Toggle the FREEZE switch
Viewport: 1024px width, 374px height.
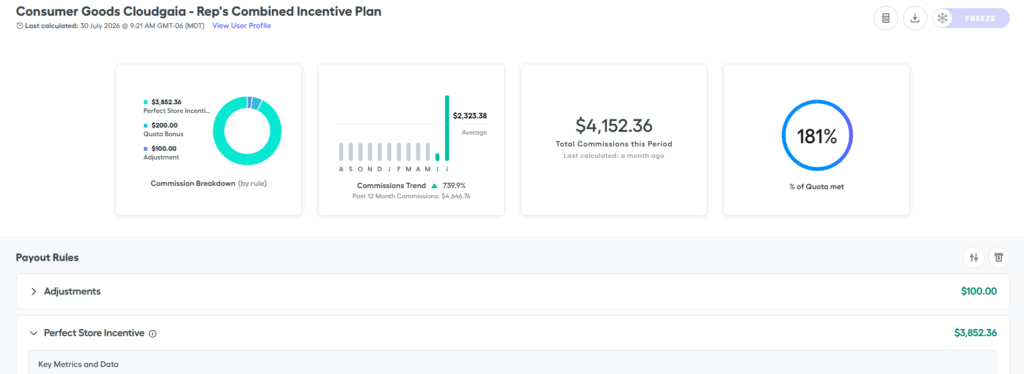point(971,18)
